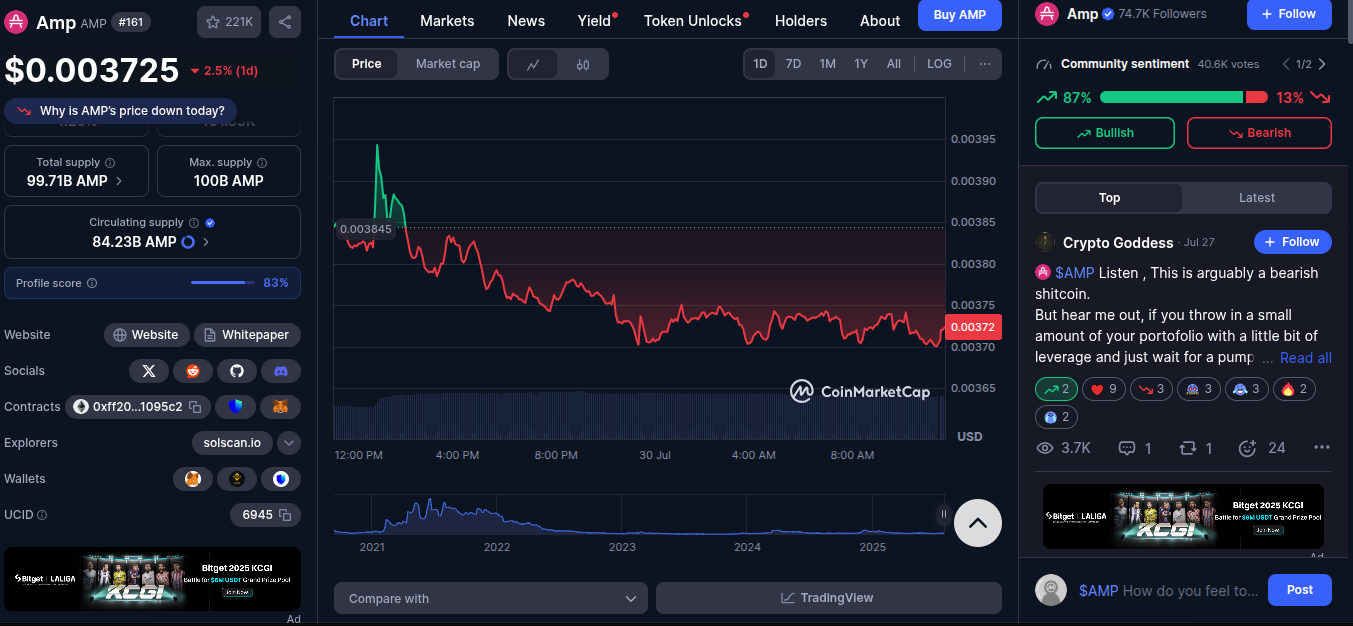1353x626 pixels.
Task: Open the Yield tab
Action: 594,20
